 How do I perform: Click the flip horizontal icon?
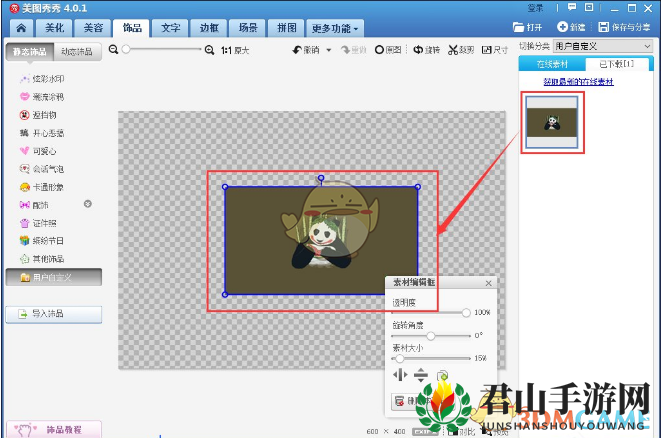[x=400, y=374]
